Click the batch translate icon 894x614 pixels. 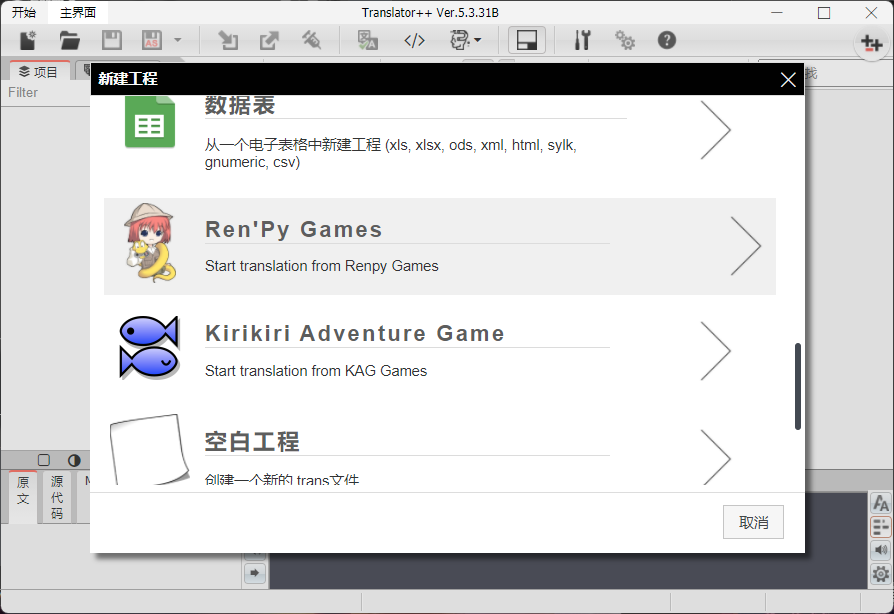367,40
